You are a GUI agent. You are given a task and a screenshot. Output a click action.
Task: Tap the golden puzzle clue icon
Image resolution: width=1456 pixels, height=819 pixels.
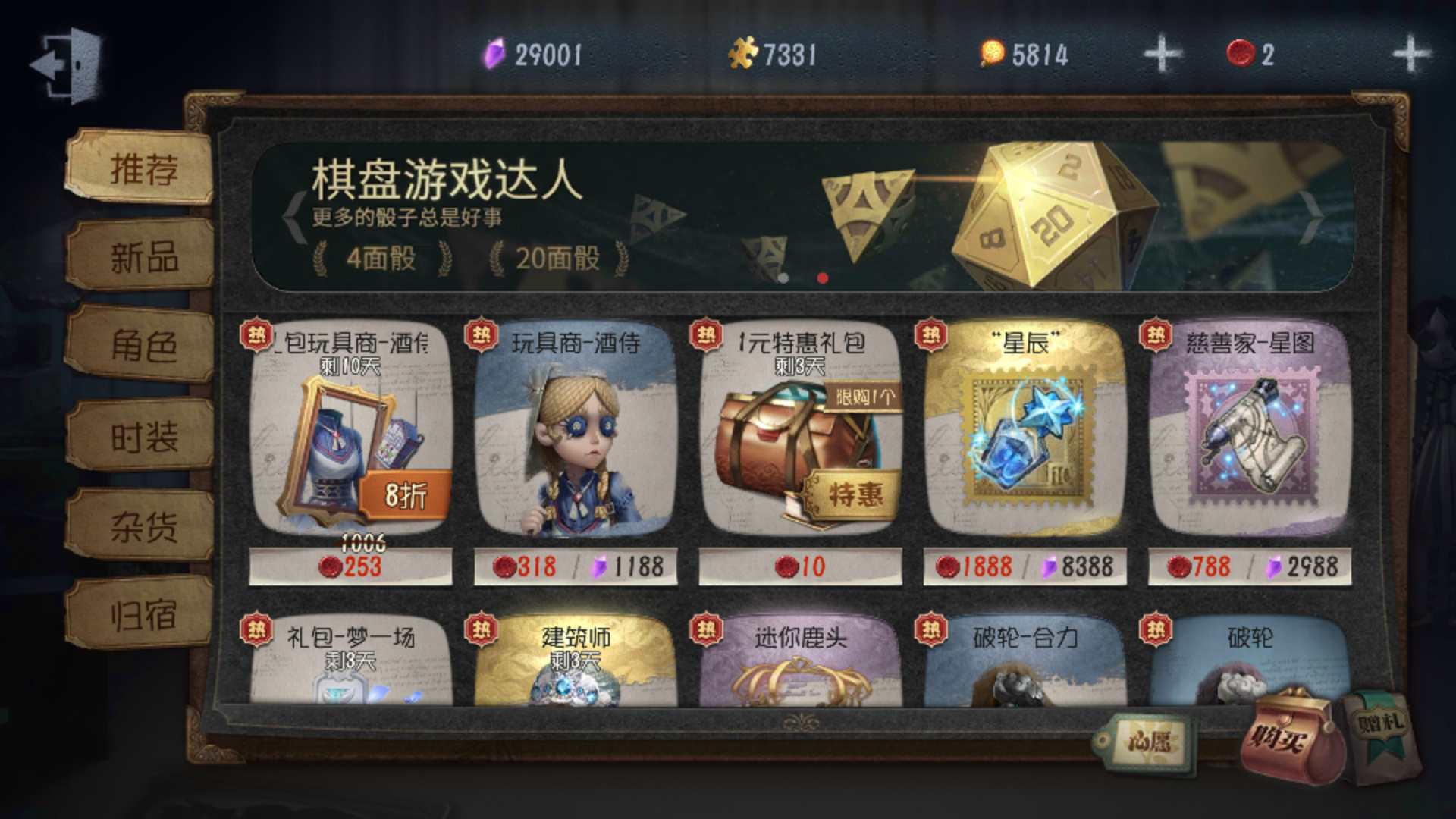tap(743, 54)
